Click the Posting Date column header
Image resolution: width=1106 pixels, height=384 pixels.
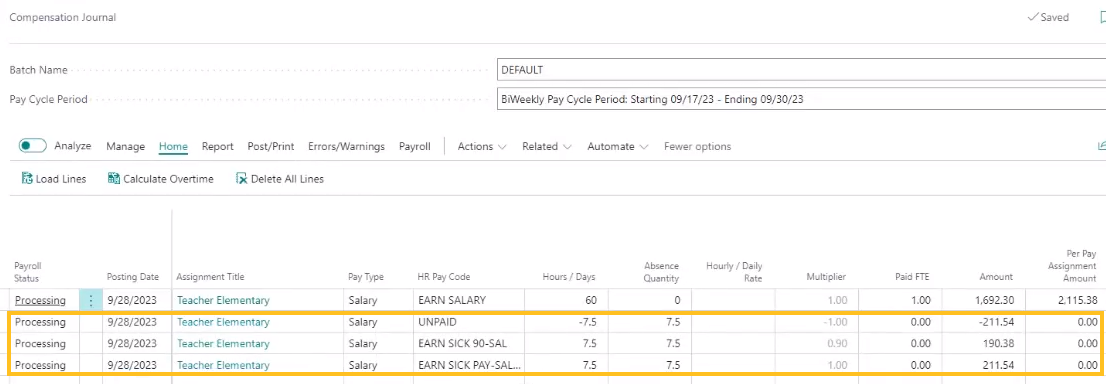click(x=133, y=277)
